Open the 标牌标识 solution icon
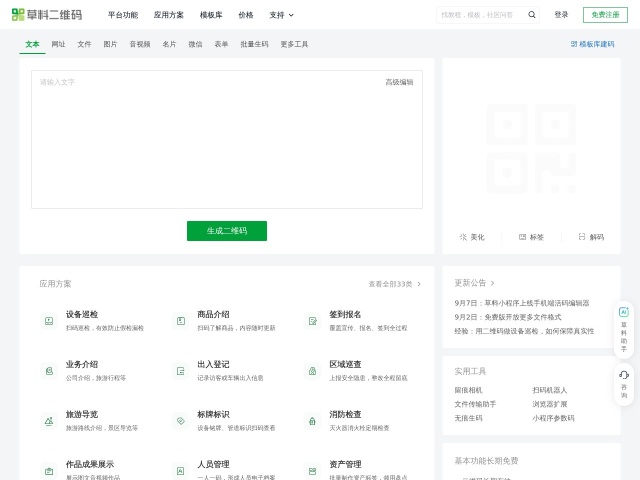 pyautogui.click(x=181, y=421)
